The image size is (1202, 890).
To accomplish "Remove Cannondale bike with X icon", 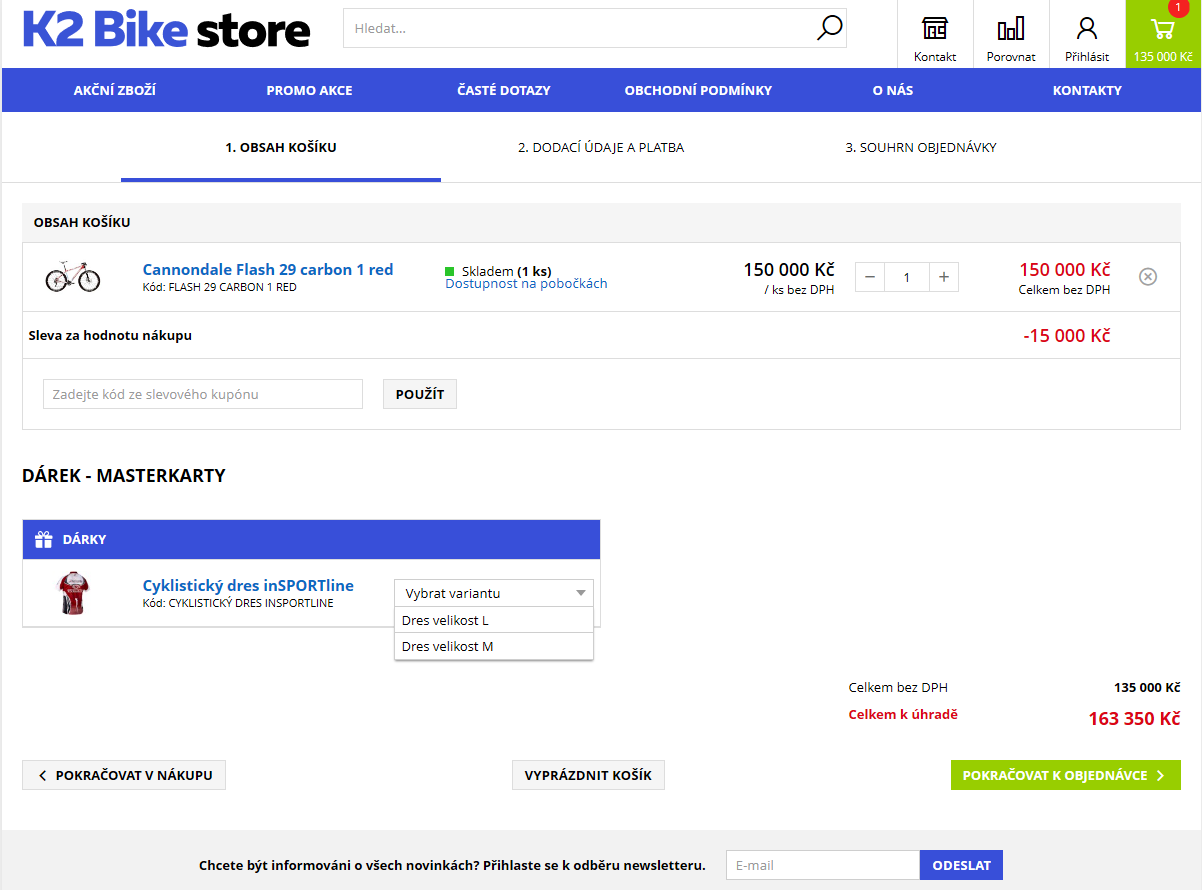I will click(x=1148, y=277).
